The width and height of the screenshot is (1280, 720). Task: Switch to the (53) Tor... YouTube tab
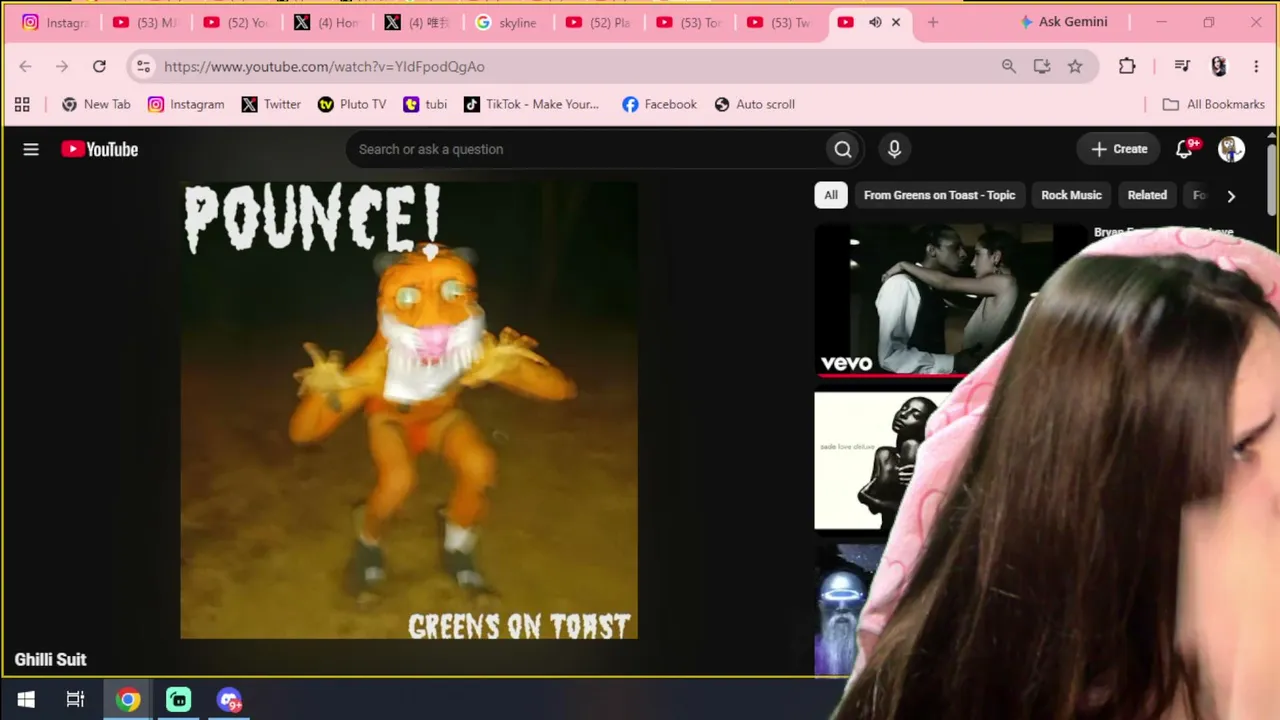click(691, 22)
